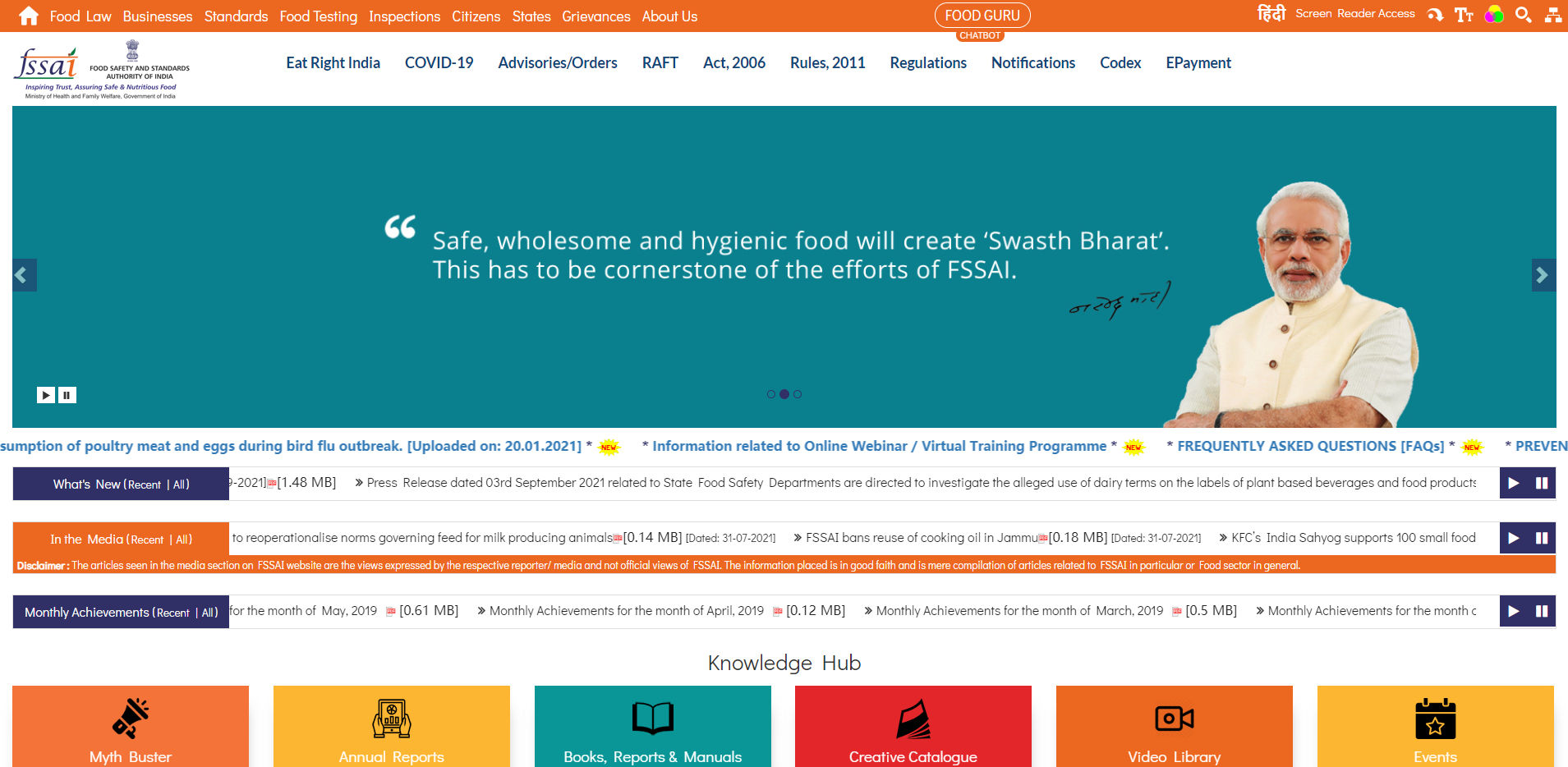Open PDF icon for May 2019 achievements
This screenshot has width=1568, height=767.
(x=391, y=611)
